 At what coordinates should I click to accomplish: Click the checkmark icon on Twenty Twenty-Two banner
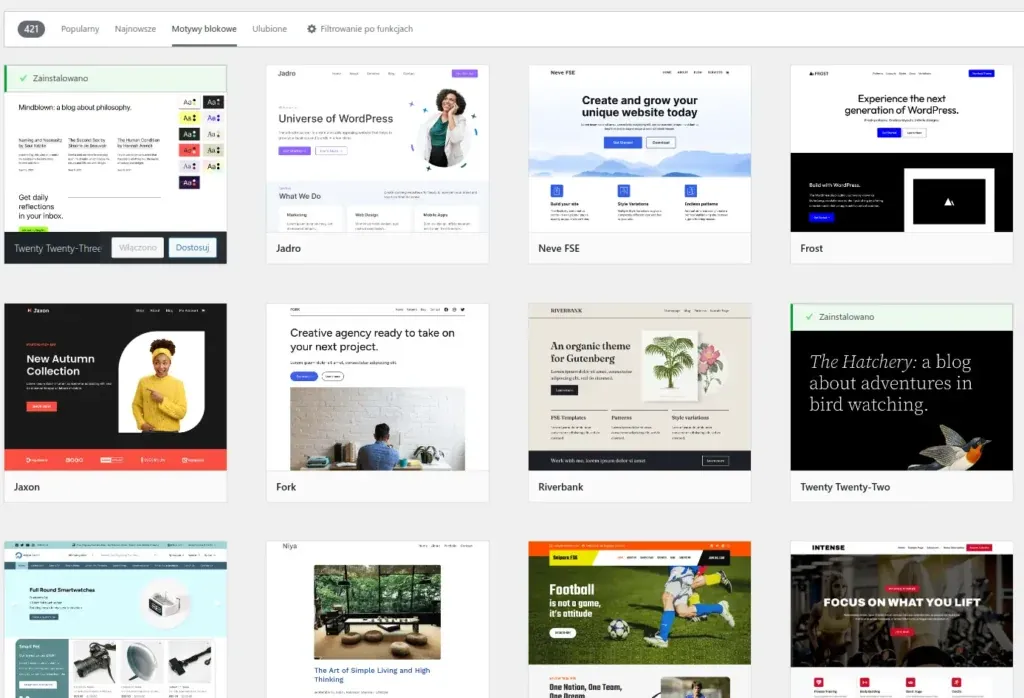809,317
